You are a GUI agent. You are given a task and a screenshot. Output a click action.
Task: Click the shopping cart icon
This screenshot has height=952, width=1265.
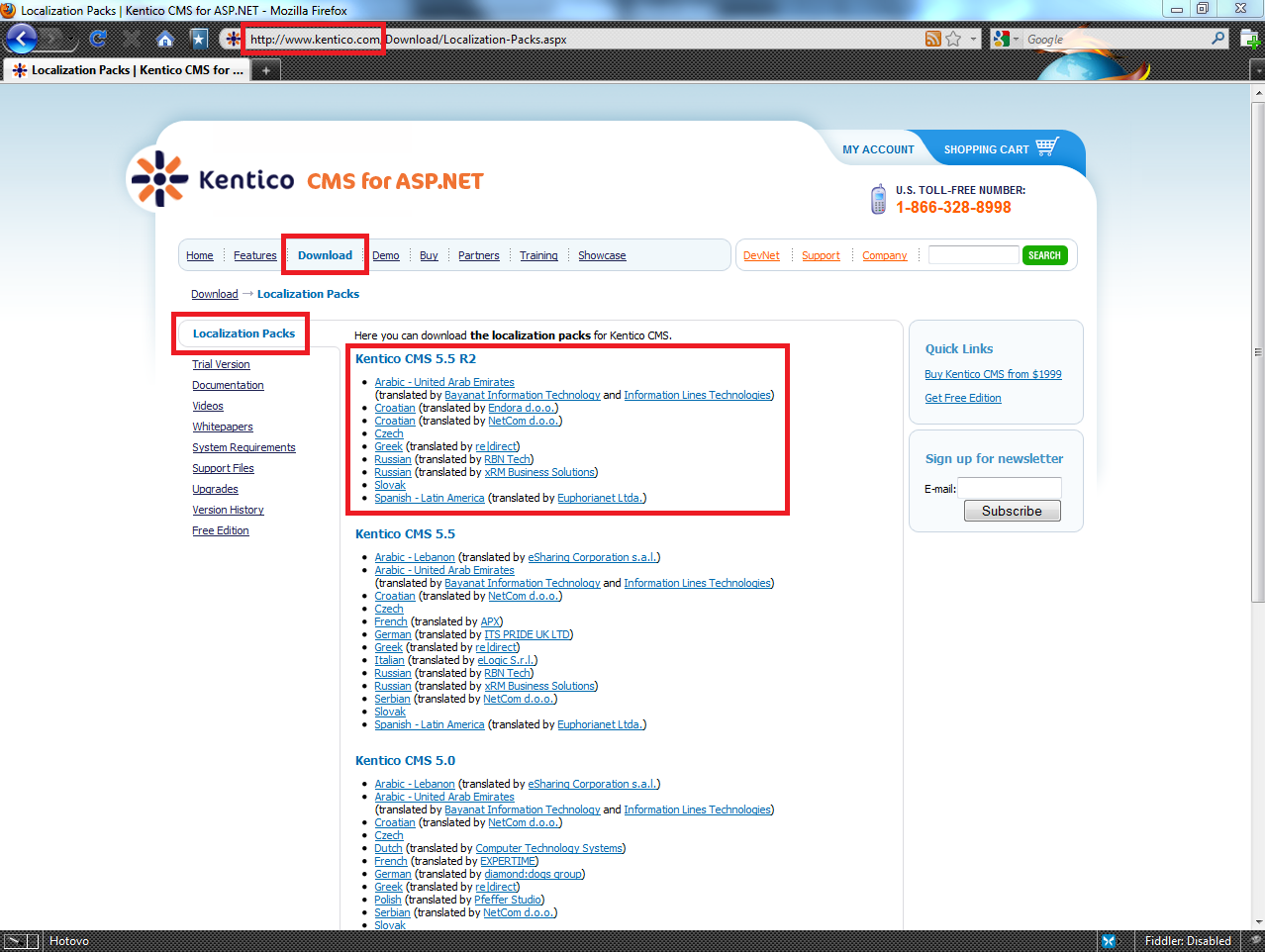click(1047, 146)
